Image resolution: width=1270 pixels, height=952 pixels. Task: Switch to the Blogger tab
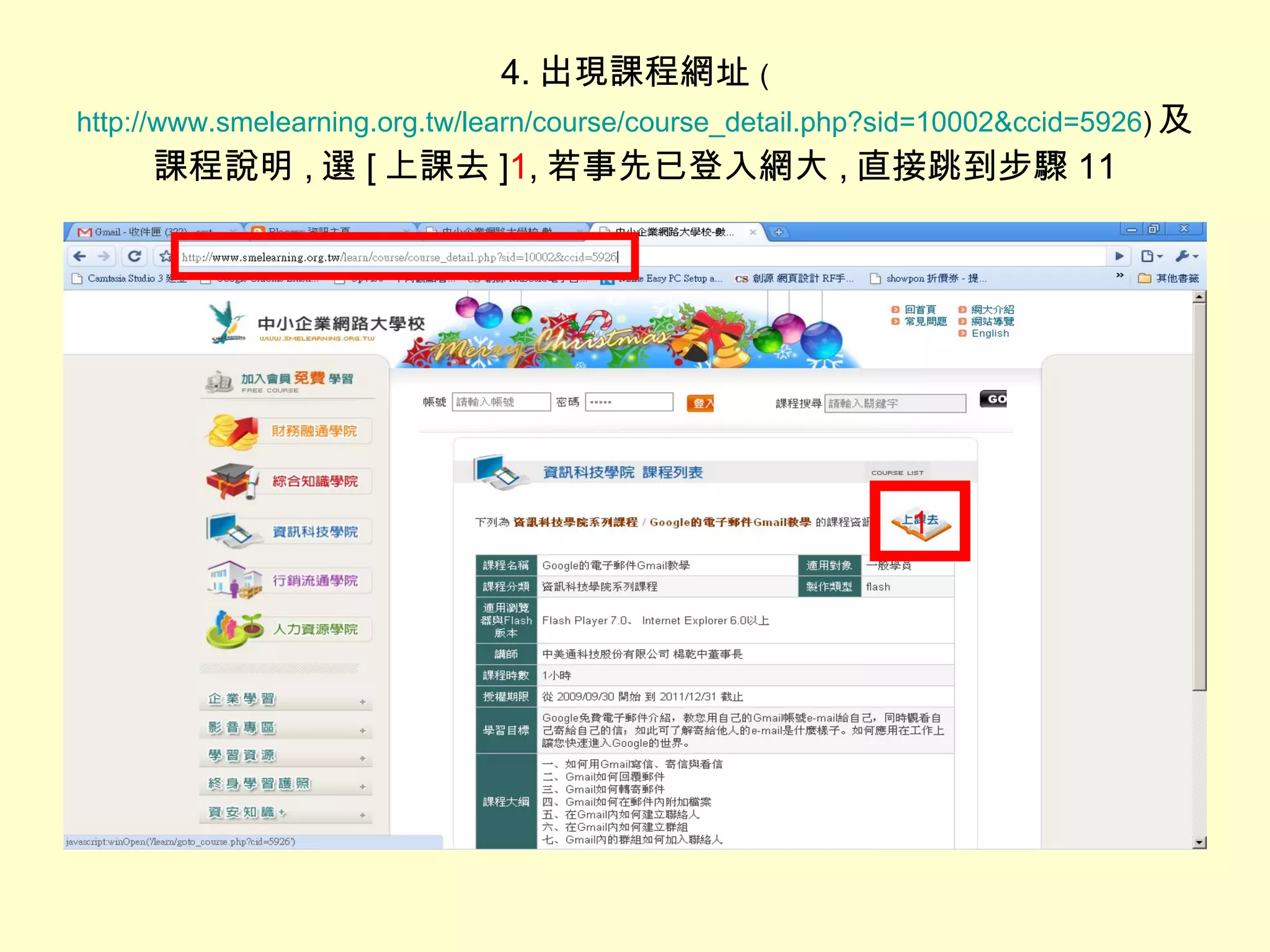click(331, 232)
